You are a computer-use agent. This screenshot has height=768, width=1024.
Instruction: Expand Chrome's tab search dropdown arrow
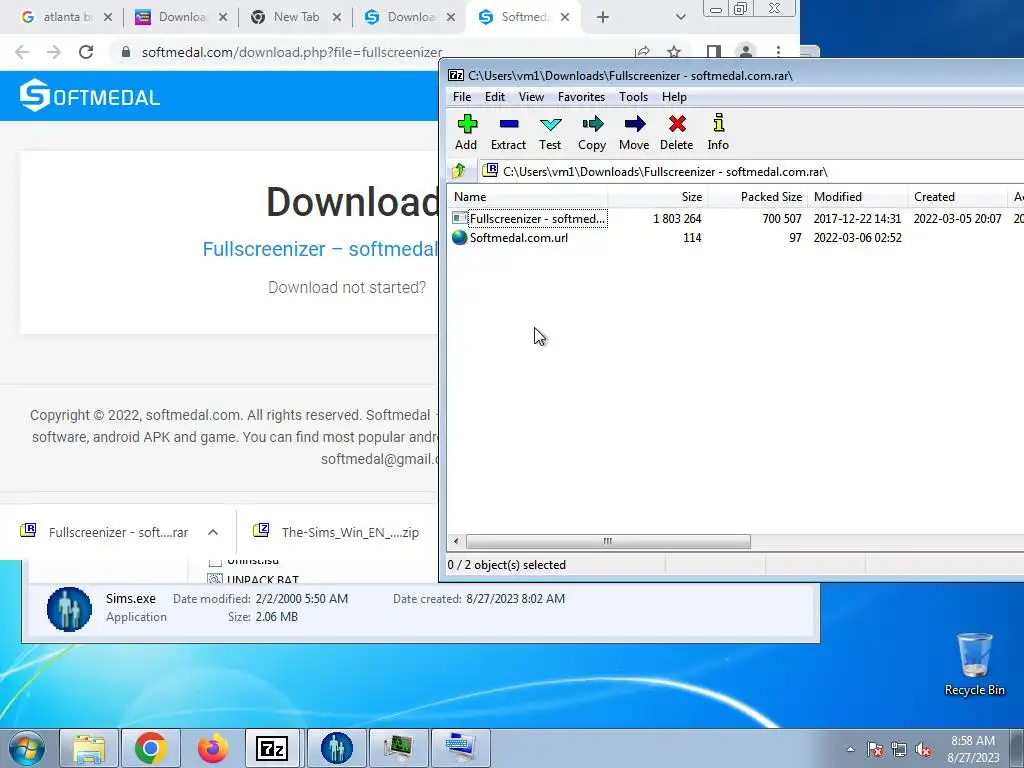pos(680,18)
